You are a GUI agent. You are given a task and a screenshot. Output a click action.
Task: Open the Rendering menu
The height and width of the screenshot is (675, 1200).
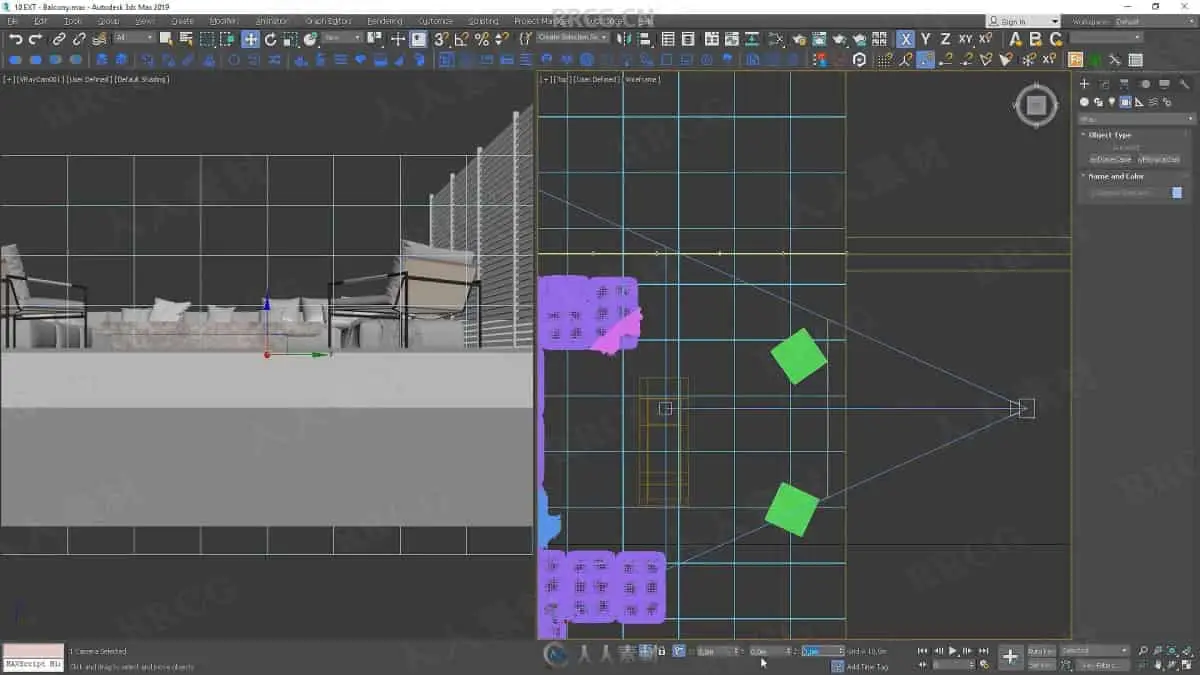coord(384,21)
